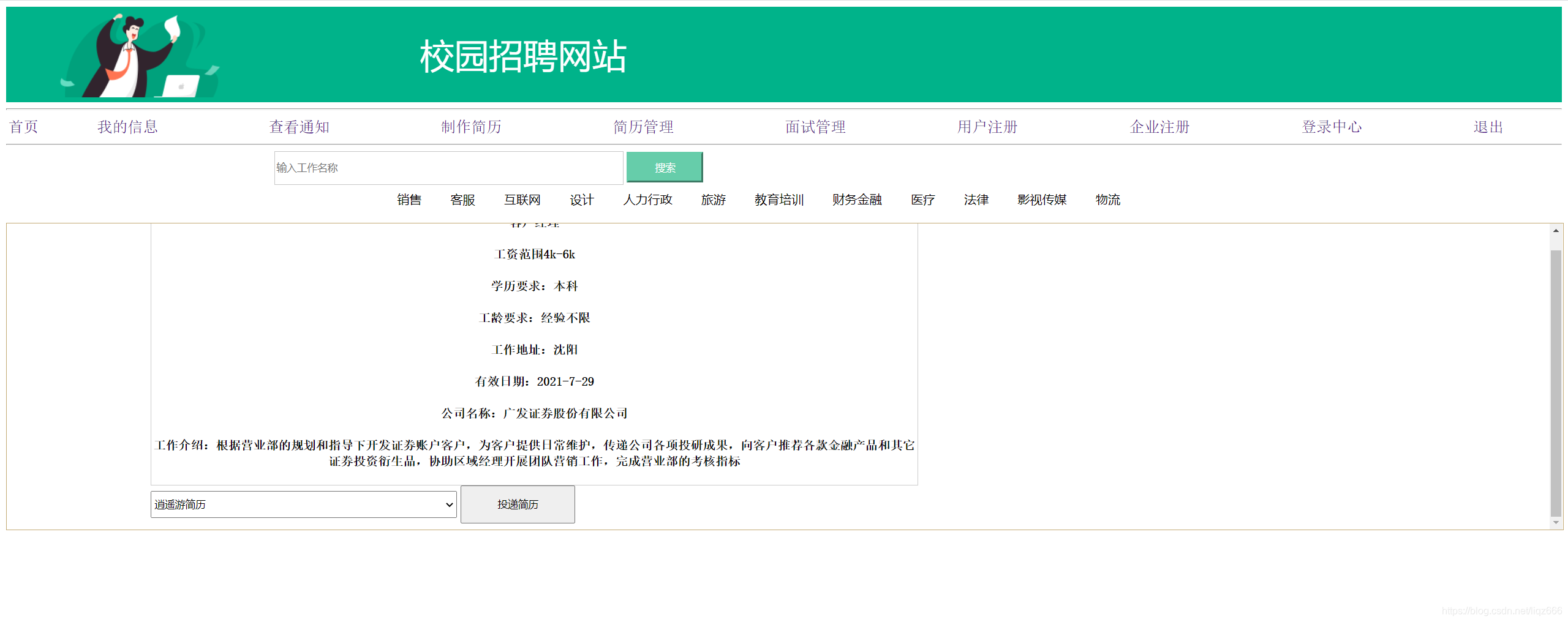This screenshot has height=622, width=1568.
Task: Filter by 财务金融 category
Action: pyautogui.click(x=858, y=200)
